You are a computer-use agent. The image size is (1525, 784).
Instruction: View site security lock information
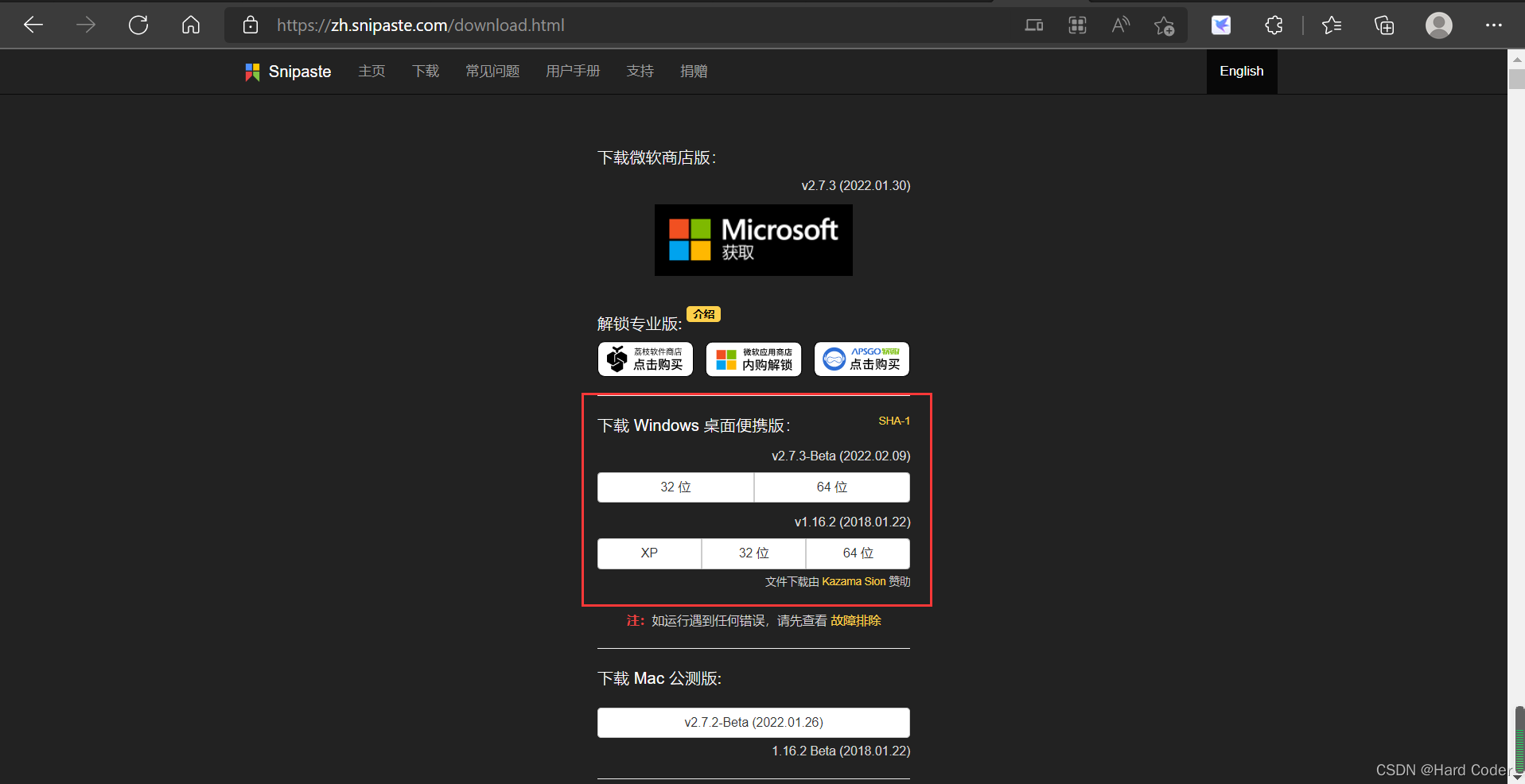tap(251, 25)
